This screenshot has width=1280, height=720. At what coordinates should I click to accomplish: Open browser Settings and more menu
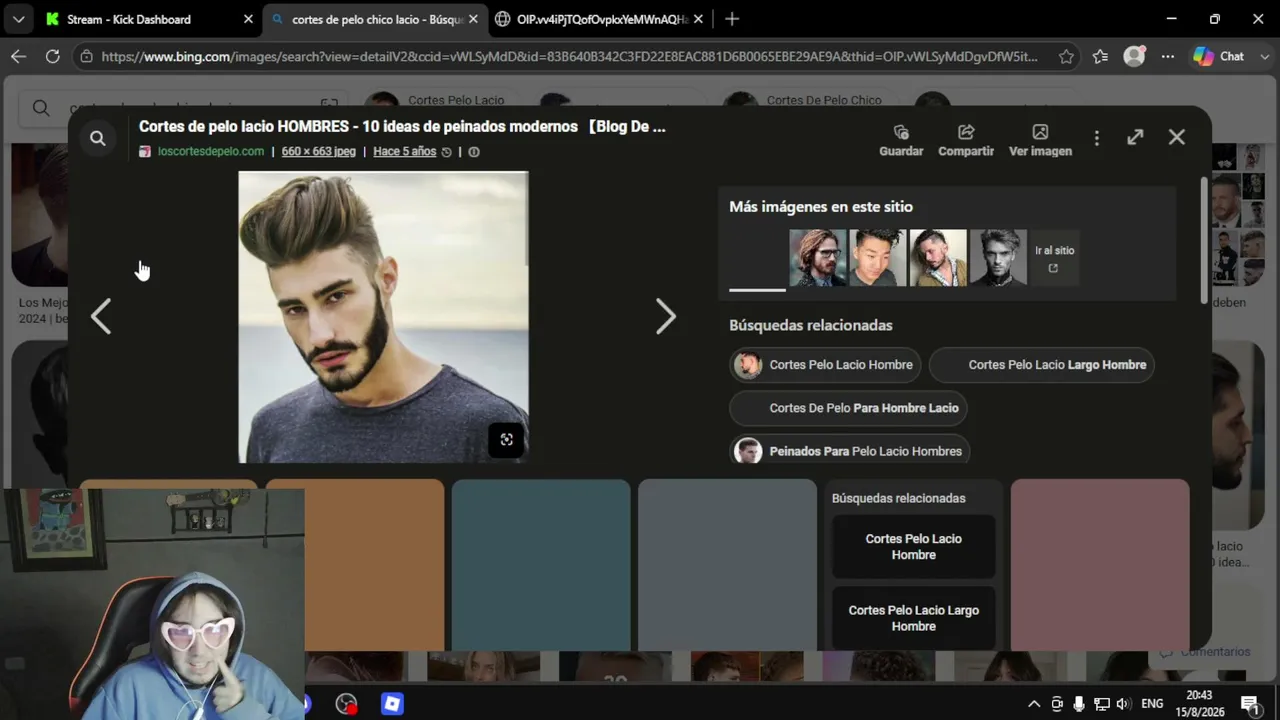(1167, 56)
